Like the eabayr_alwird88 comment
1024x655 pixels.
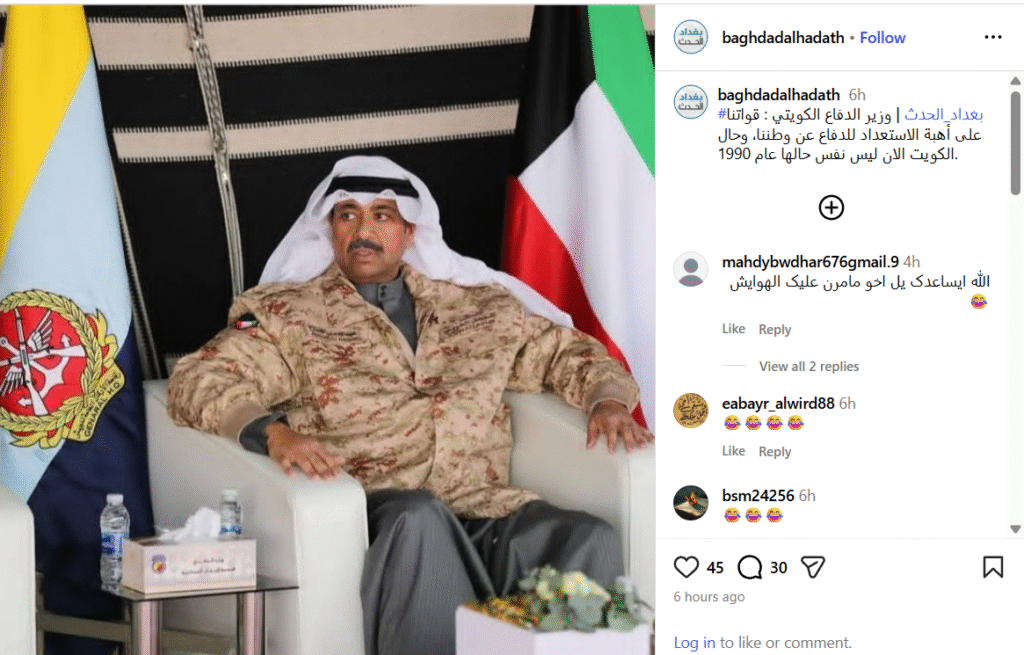(x=733, y=451)
